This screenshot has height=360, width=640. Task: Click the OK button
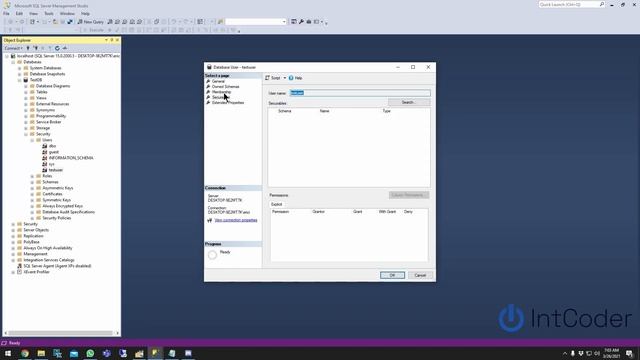coord(392,275)
